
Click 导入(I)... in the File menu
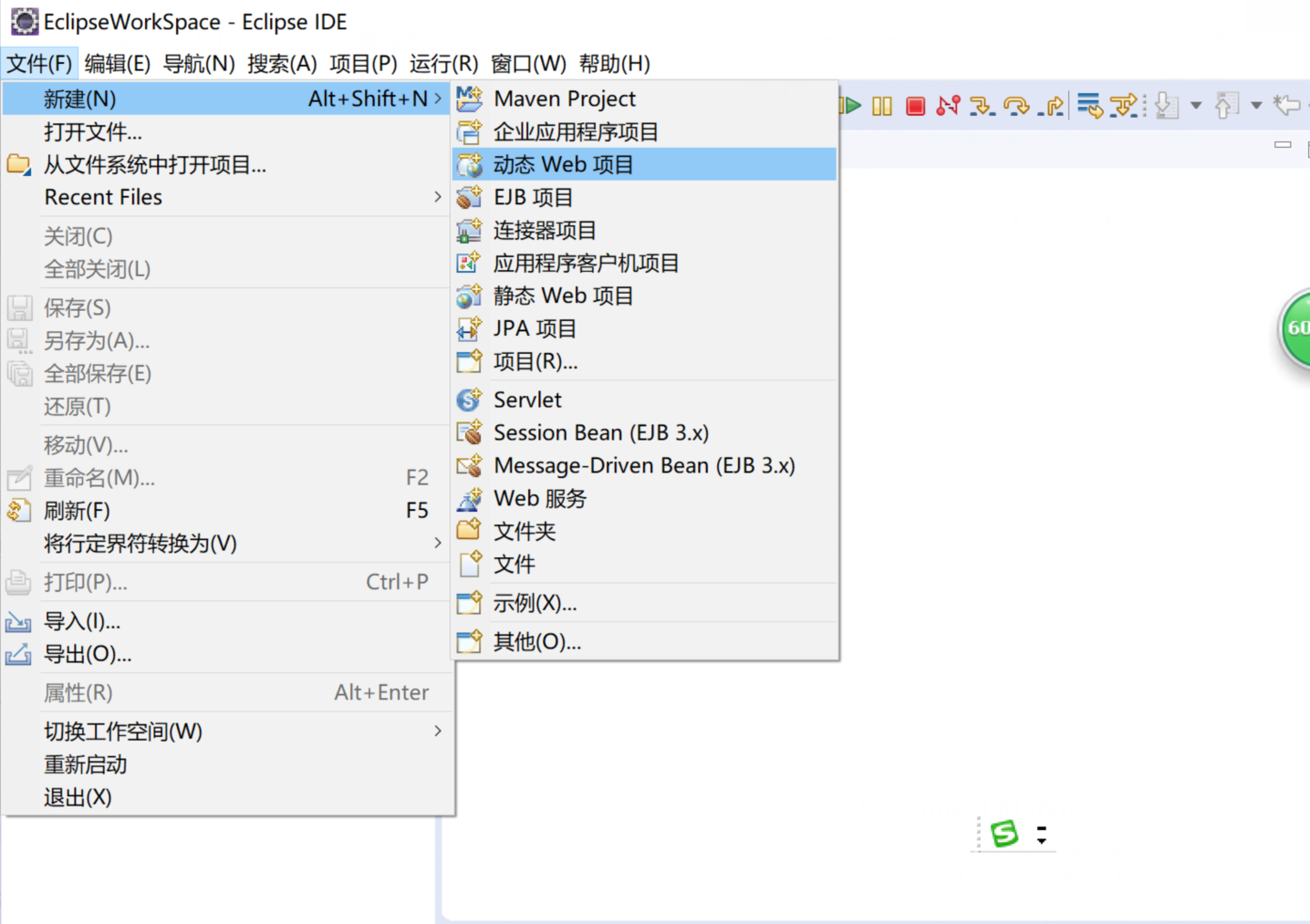pos(82,621)
